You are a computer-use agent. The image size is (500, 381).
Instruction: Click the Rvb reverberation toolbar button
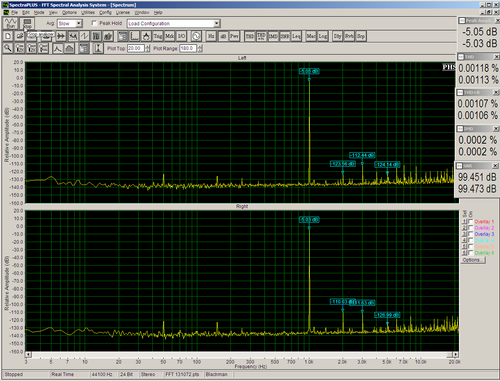[349, 36]
